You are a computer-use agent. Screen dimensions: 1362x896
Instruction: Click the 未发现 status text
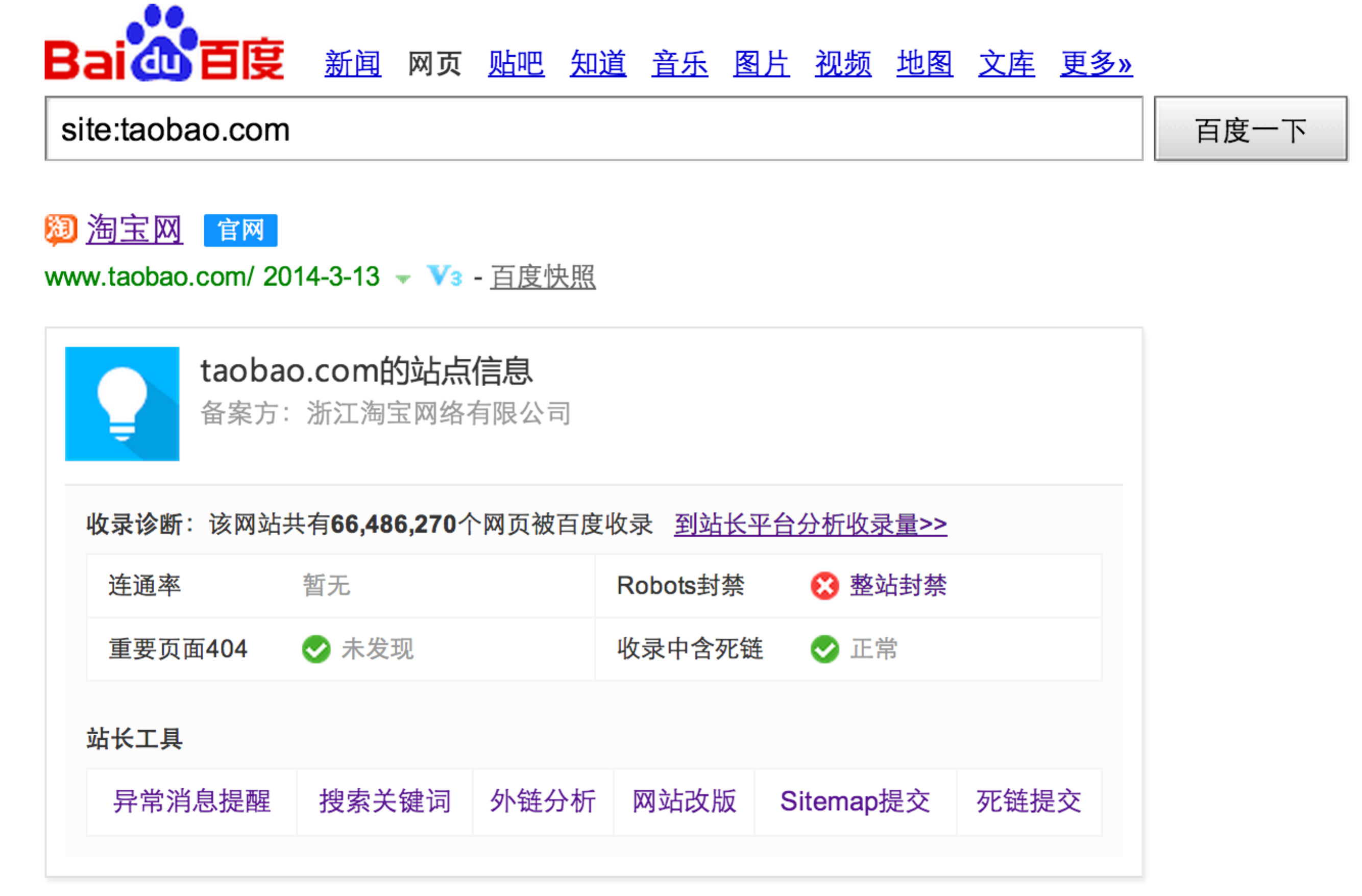pyautogui.click(x=378, y=650)
